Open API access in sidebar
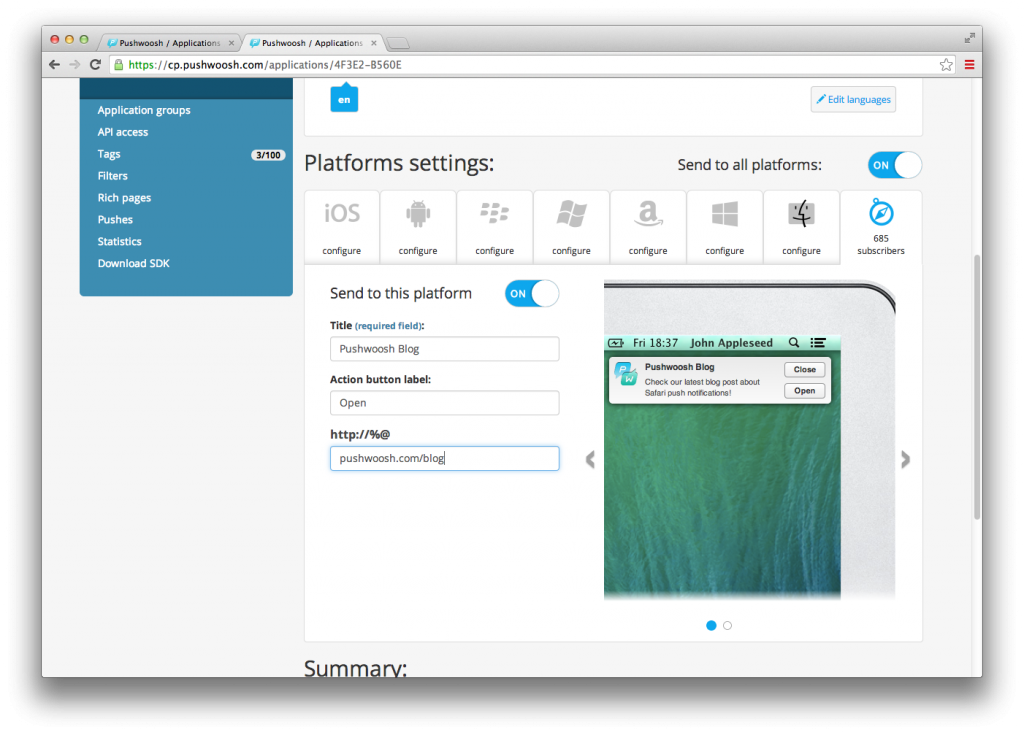The image size is (1024, 735). click(x=123, y=132)
